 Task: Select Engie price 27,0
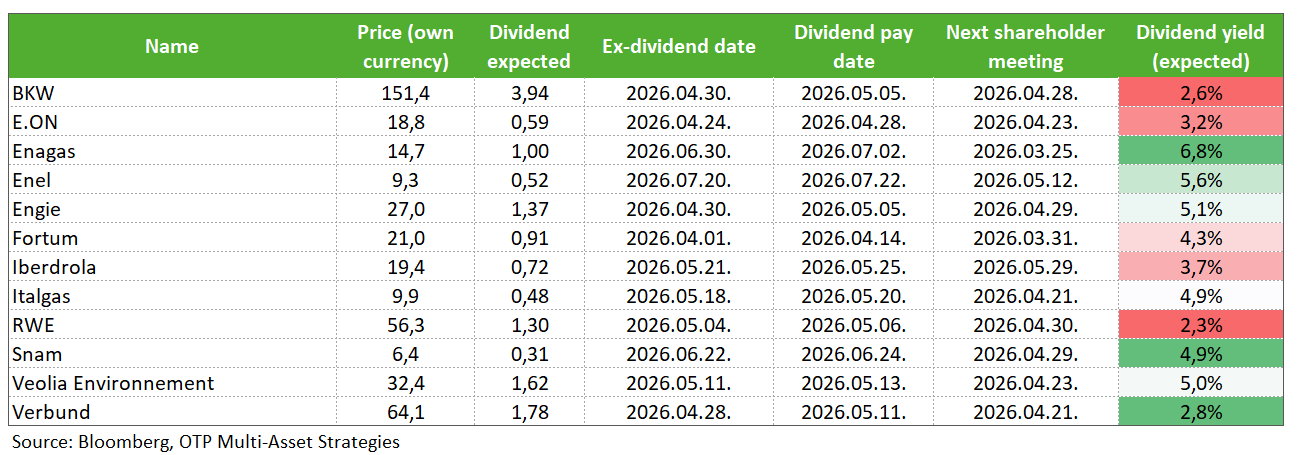(x=405, y=209)
